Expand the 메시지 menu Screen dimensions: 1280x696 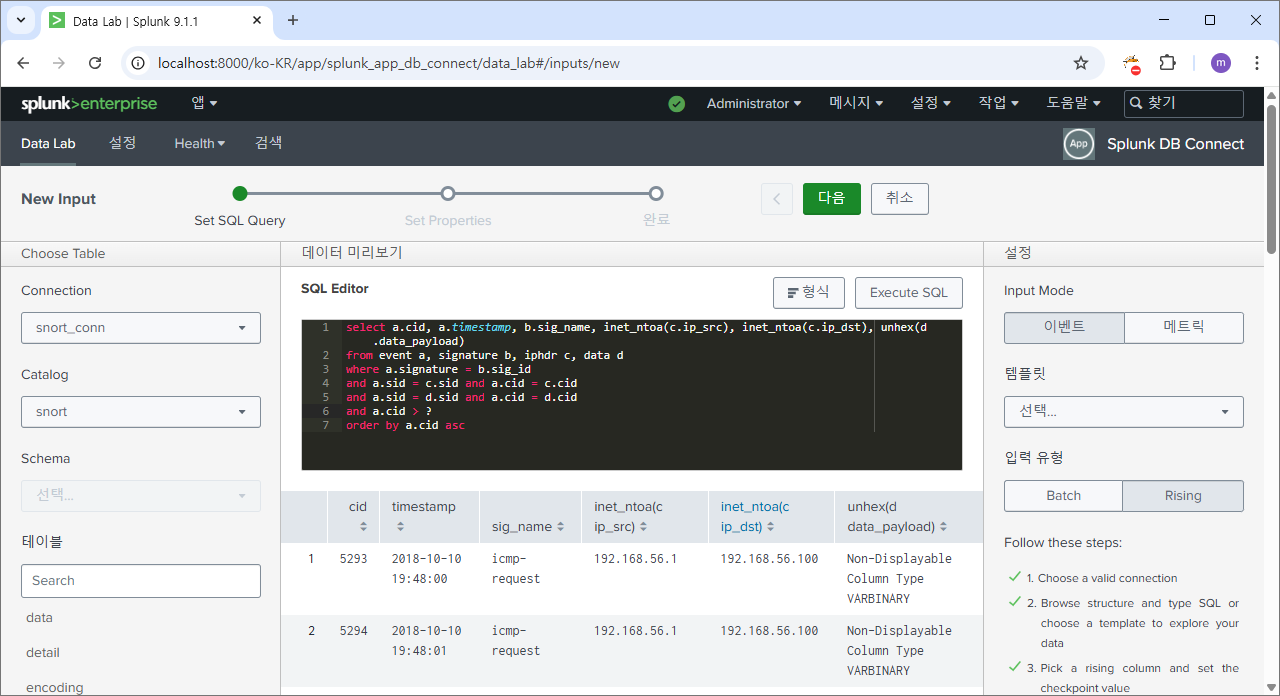pos(856,103)
